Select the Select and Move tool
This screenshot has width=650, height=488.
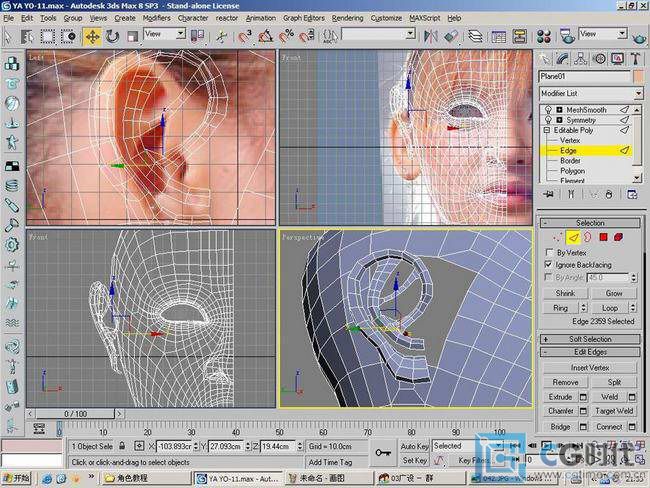[x=92, y=36]
